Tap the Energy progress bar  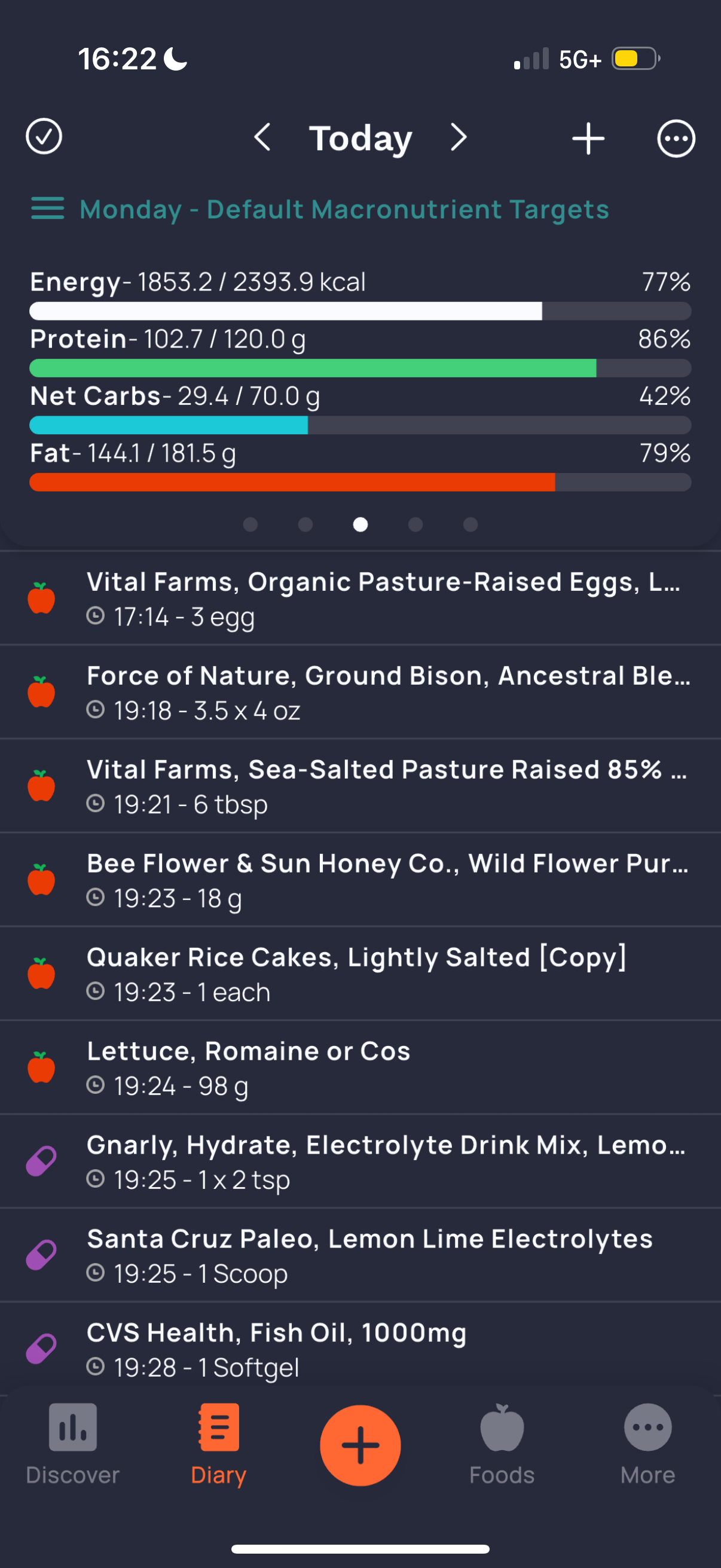click(360, 311)
